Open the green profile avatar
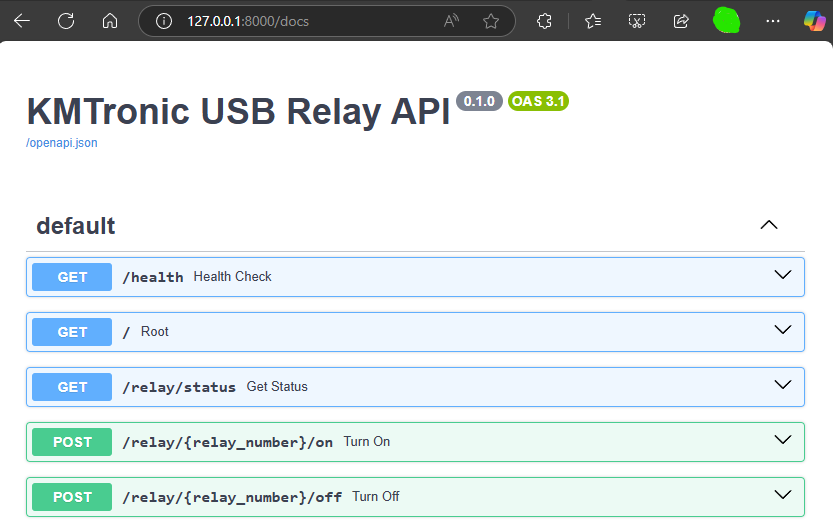833x521 pixels. tap(726, 21)
